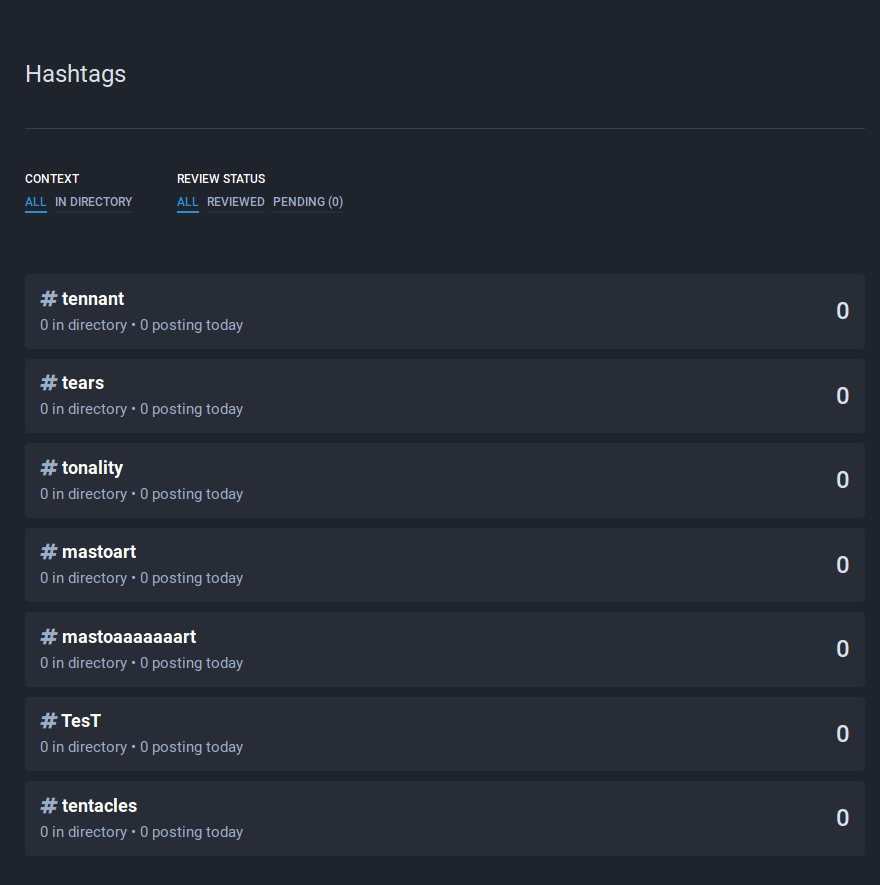Click the usage count 0 for mastoart
880x885 pixels.
click(842, 564)
